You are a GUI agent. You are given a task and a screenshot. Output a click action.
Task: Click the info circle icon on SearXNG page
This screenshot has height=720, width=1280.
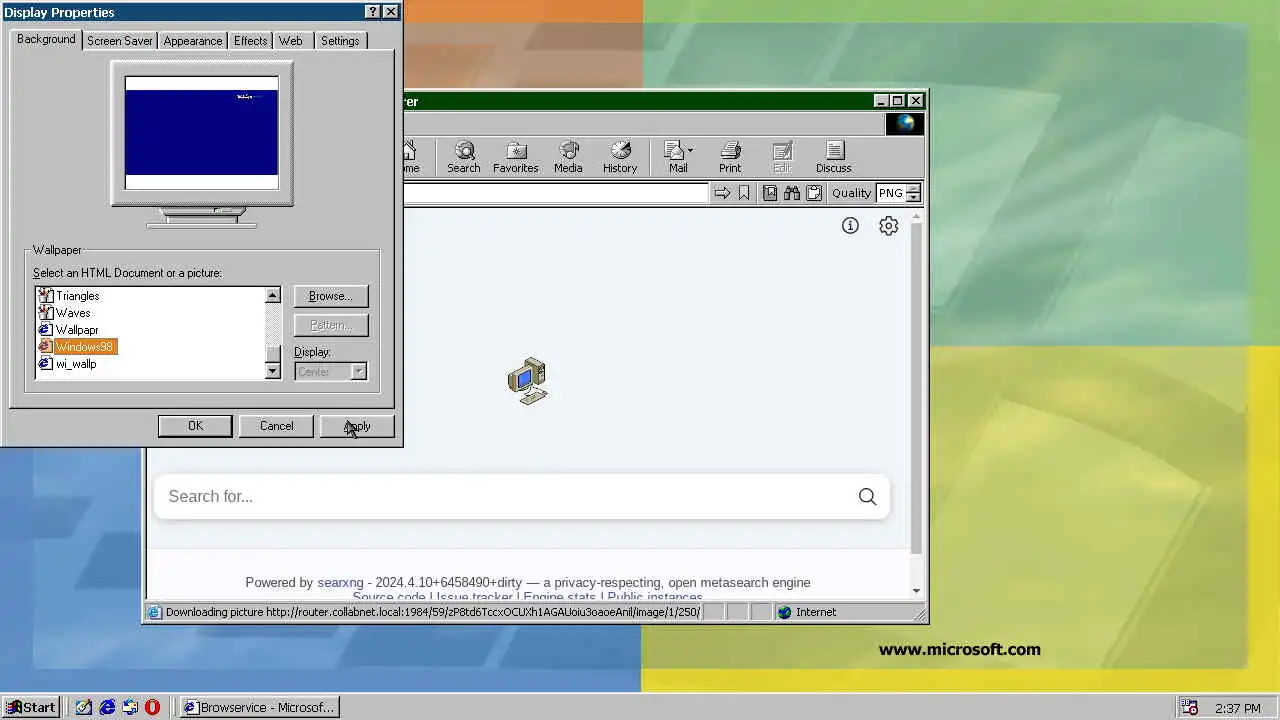(x=850, y=226)
